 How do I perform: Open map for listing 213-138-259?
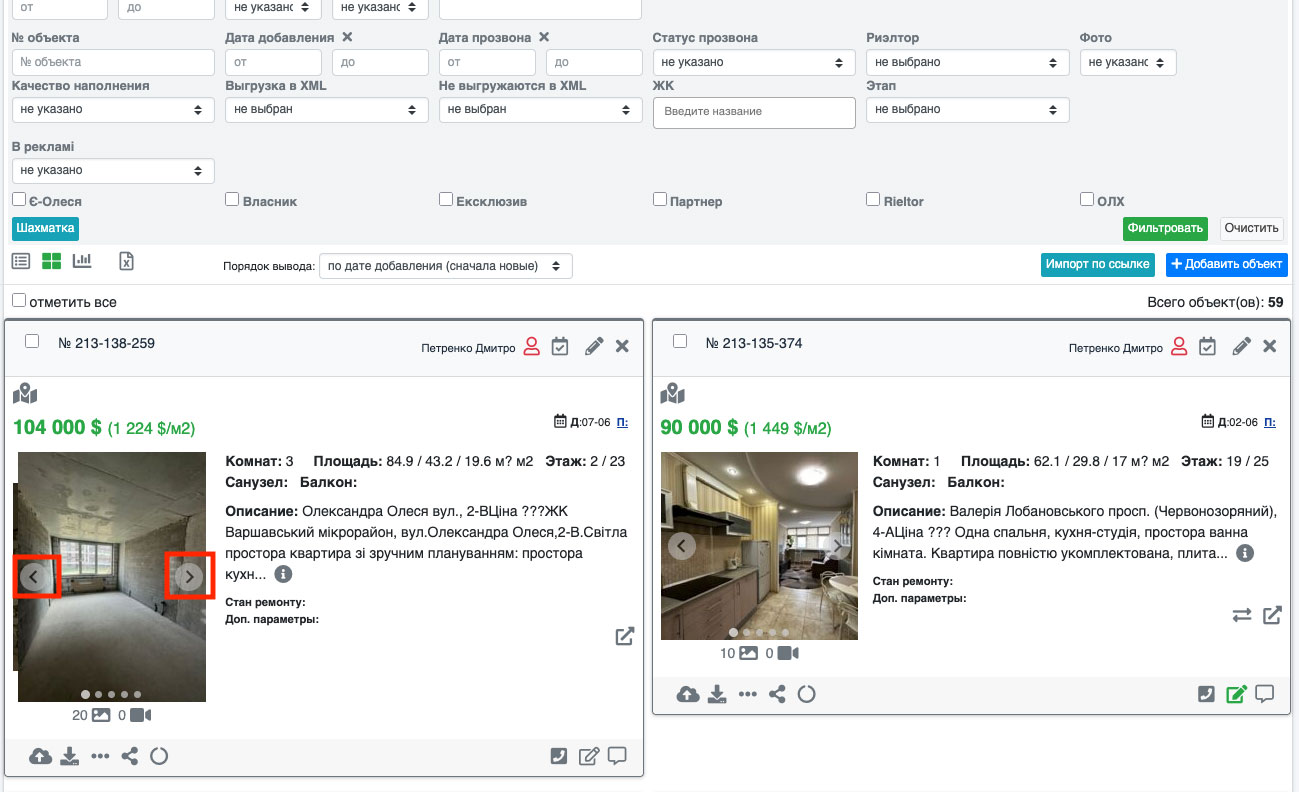click(25, 394)
